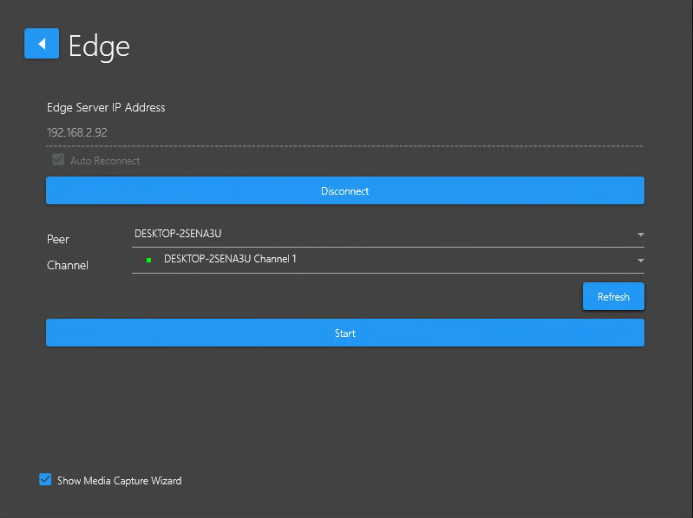The width and height of the screenshot is (693, 518).
Task: Click the 192.168.2.92 address text
Action: click(x=76, y=132)
